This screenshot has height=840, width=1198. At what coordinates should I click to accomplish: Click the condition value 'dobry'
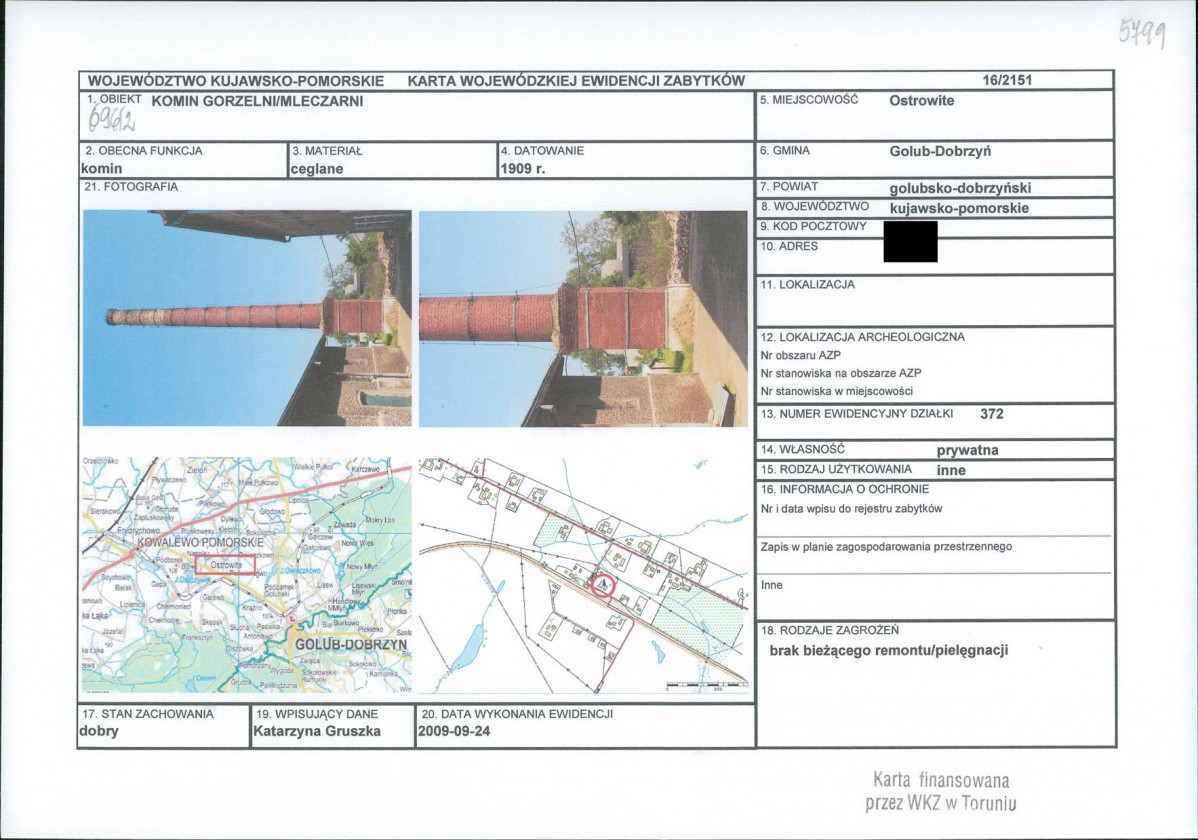point(99,731)
